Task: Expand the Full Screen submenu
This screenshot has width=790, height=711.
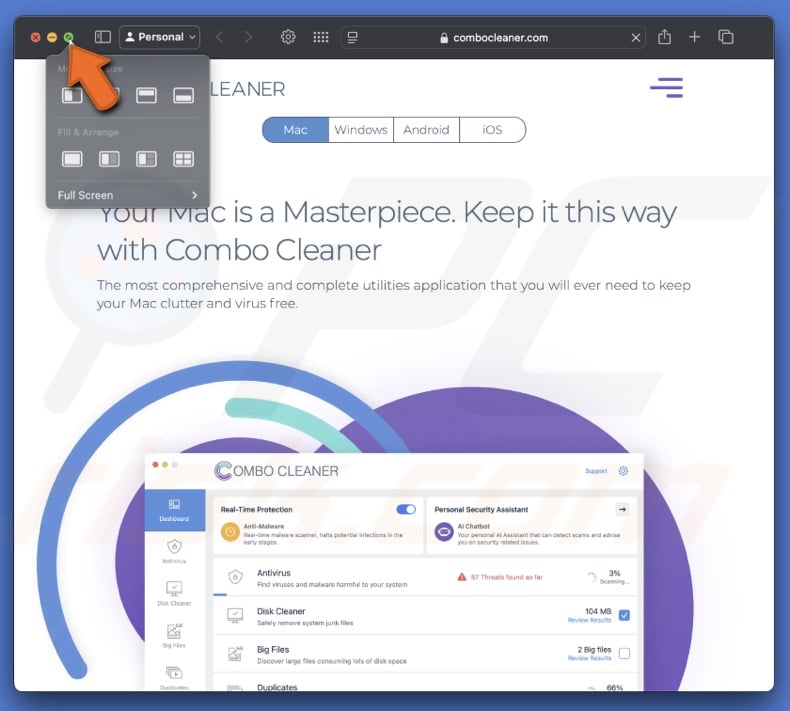Action: [127, 195]
